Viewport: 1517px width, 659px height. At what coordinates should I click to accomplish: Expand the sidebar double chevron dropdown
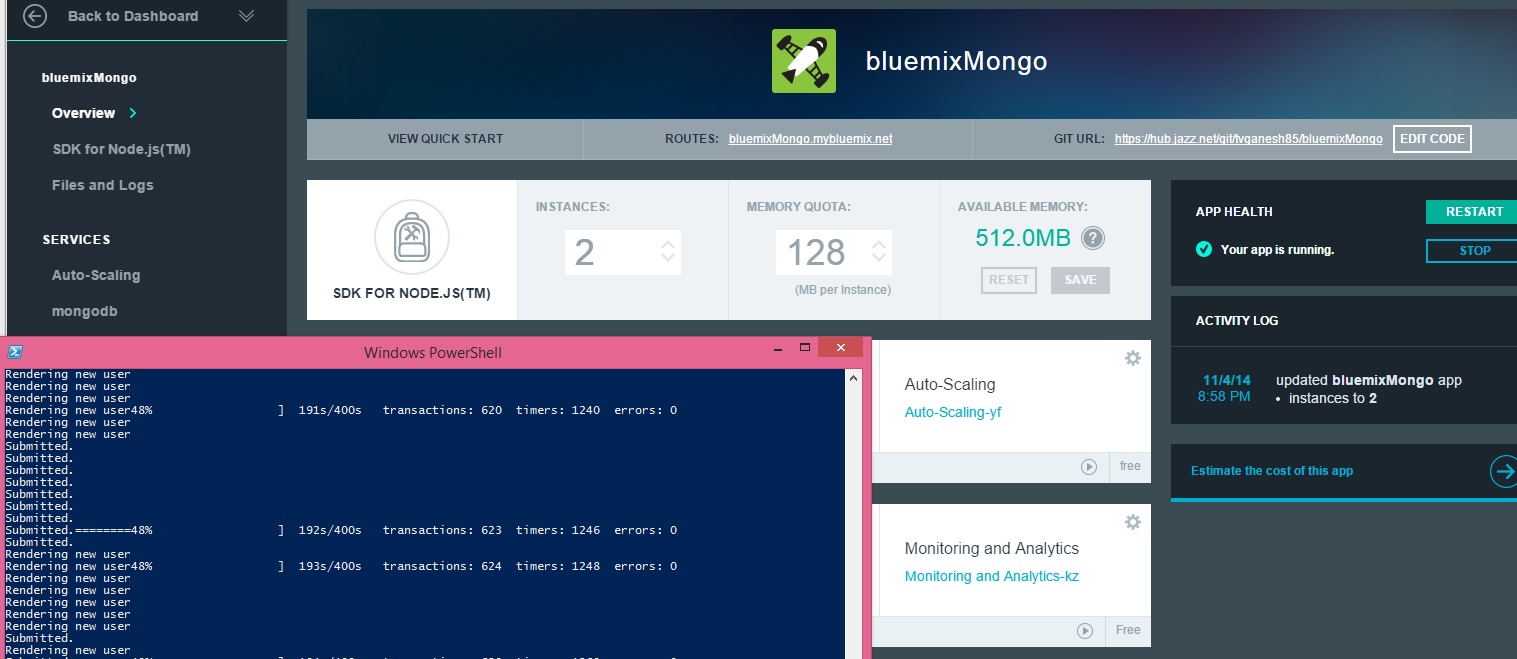coord(246,16)
